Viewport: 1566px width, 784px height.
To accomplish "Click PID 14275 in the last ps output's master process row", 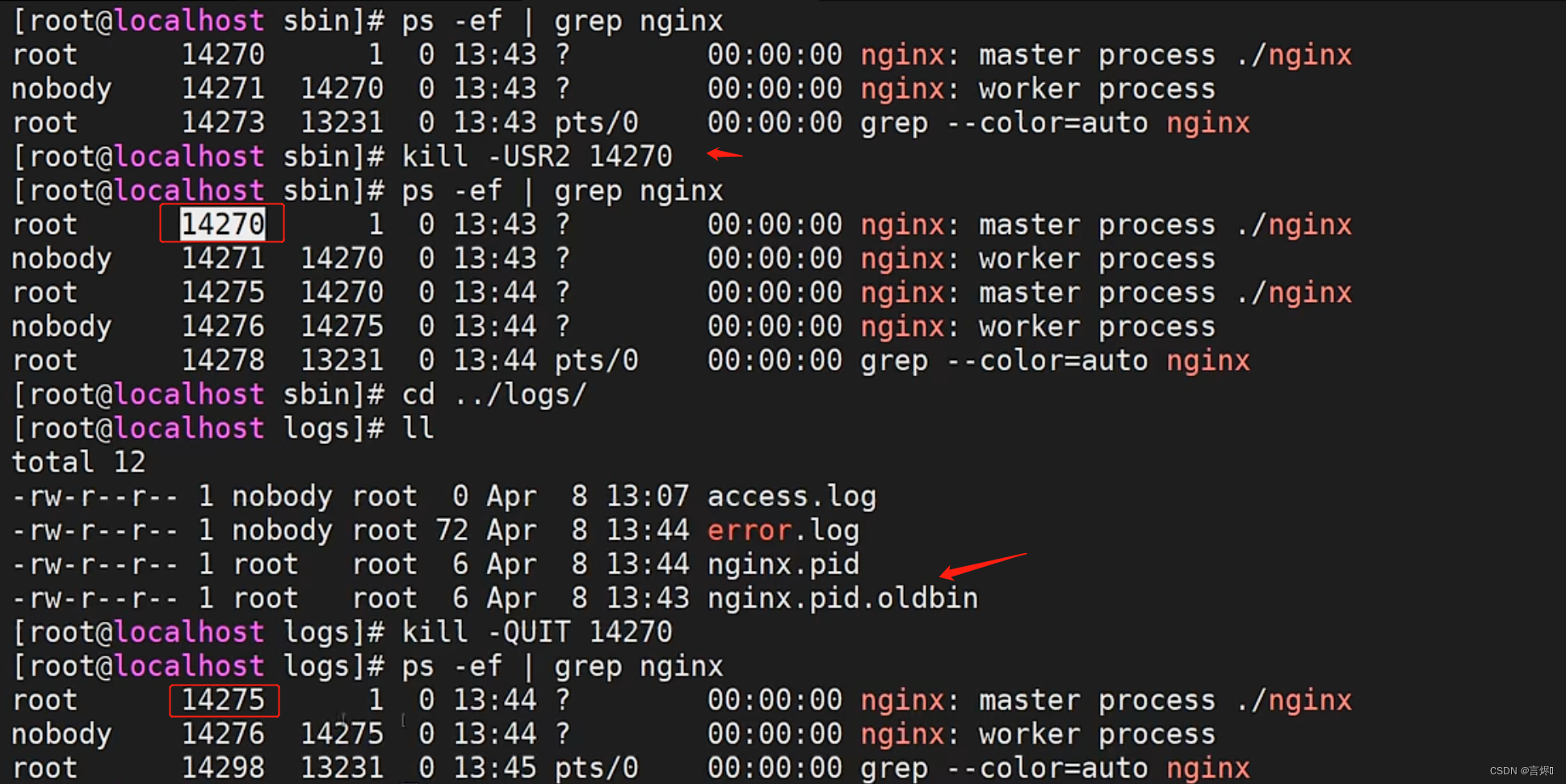I will coord(223,699).
